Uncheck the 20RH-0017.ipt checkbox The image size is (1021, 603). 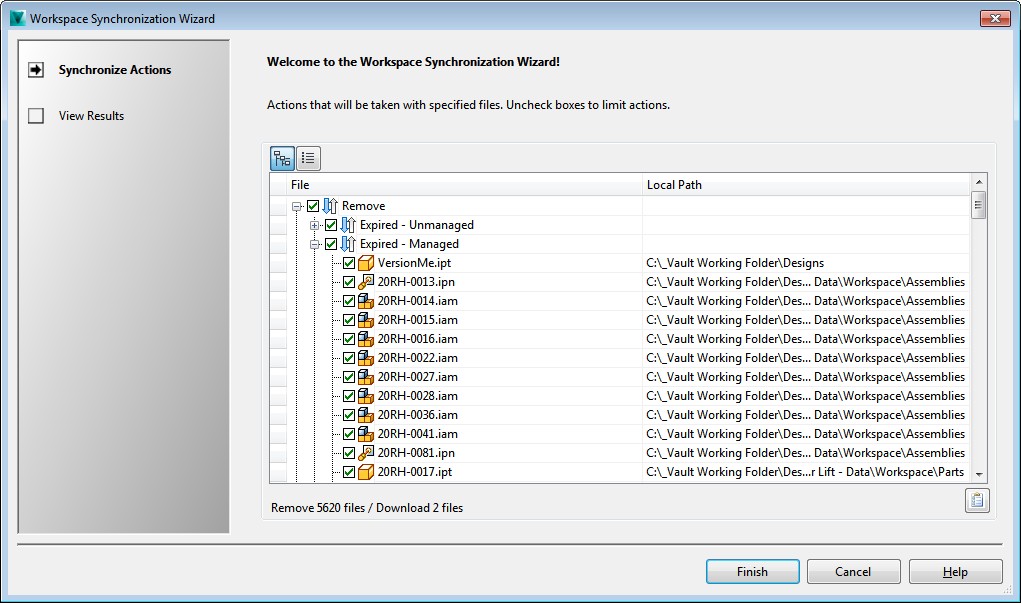349,471
